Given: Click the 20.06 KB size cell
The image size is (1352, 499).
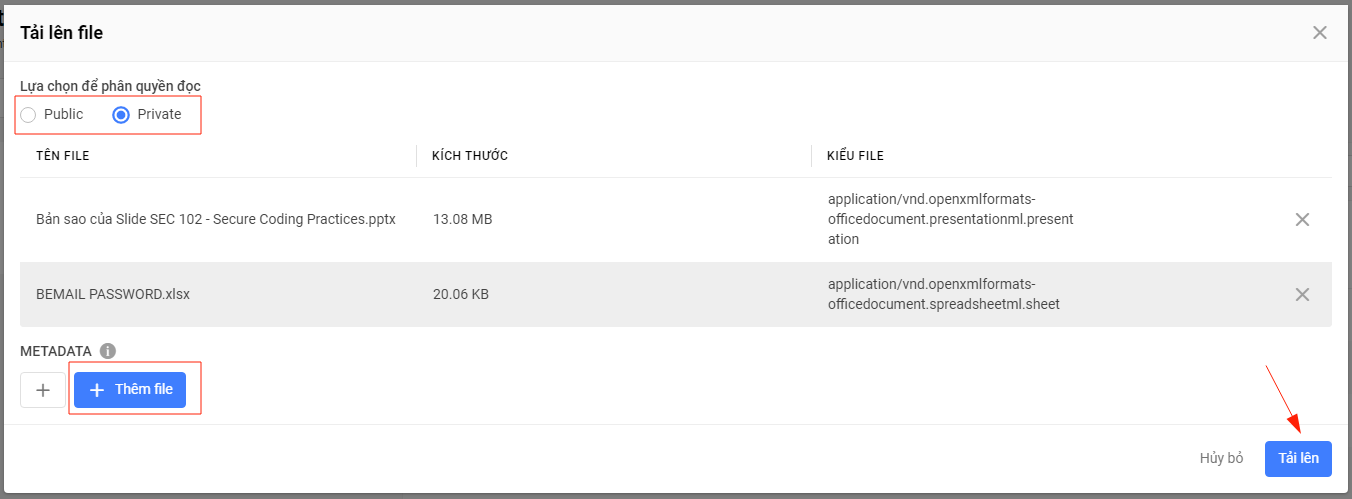Looking at the screenshot, I should [x=461, y=295].
